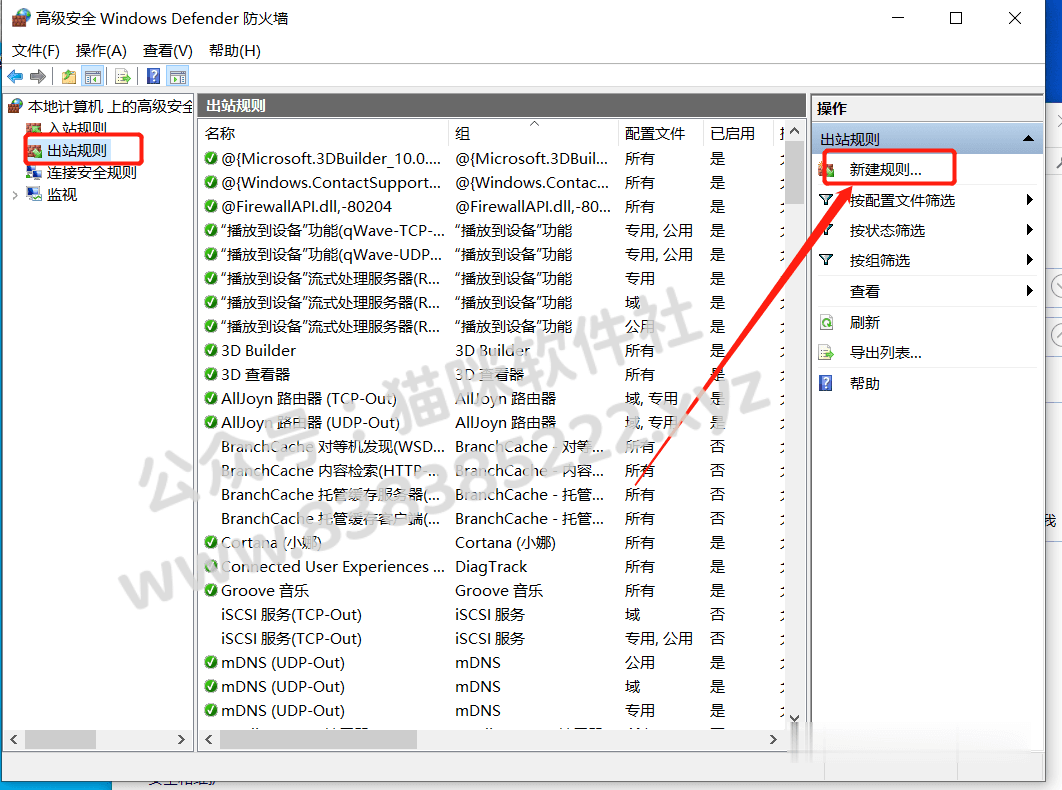Click the firewall app icon in the title bar
Screen dimensions: 1062x790
click(21, 18)
